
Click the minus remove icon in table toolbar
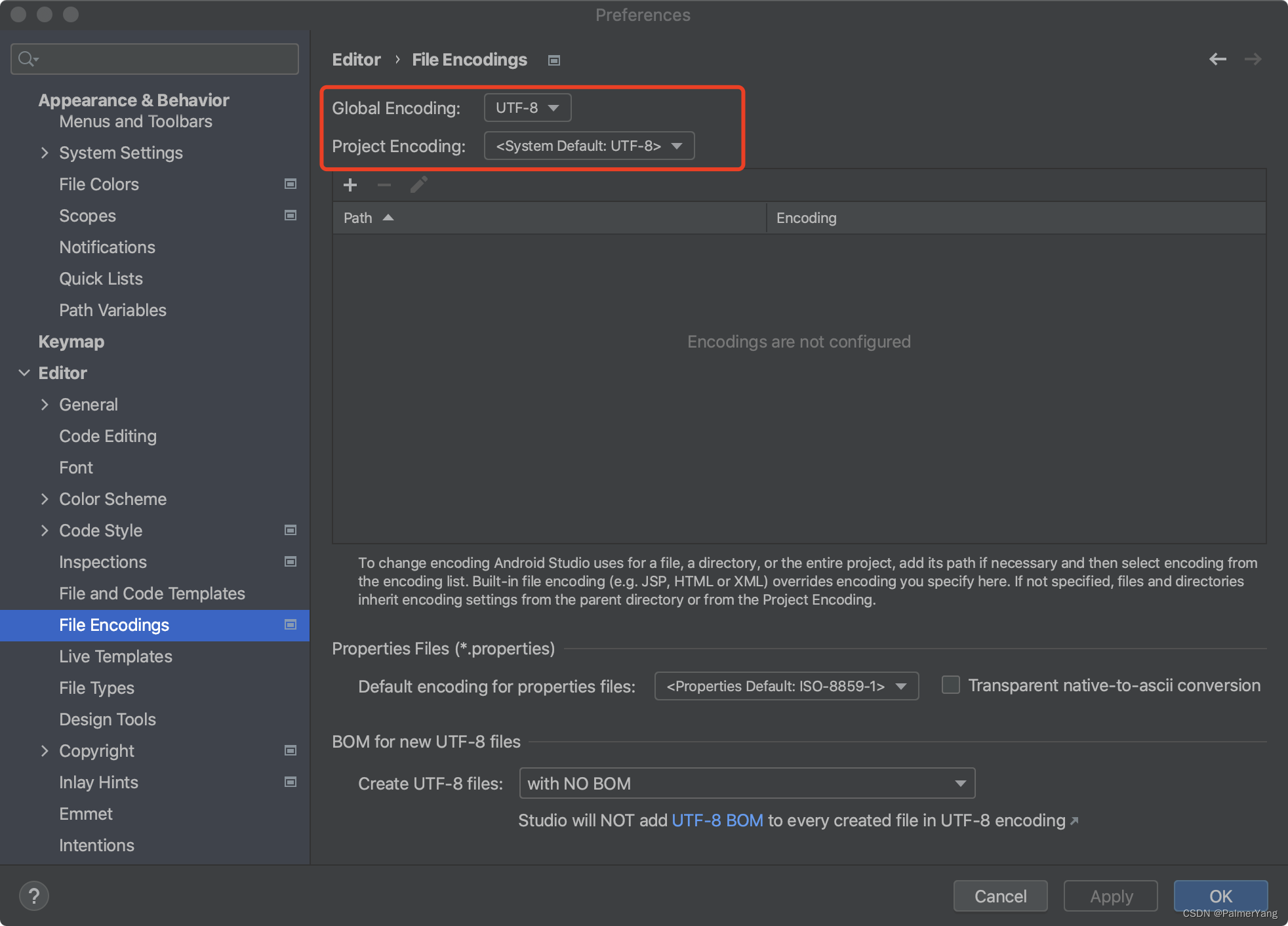(x=384, y=185)
